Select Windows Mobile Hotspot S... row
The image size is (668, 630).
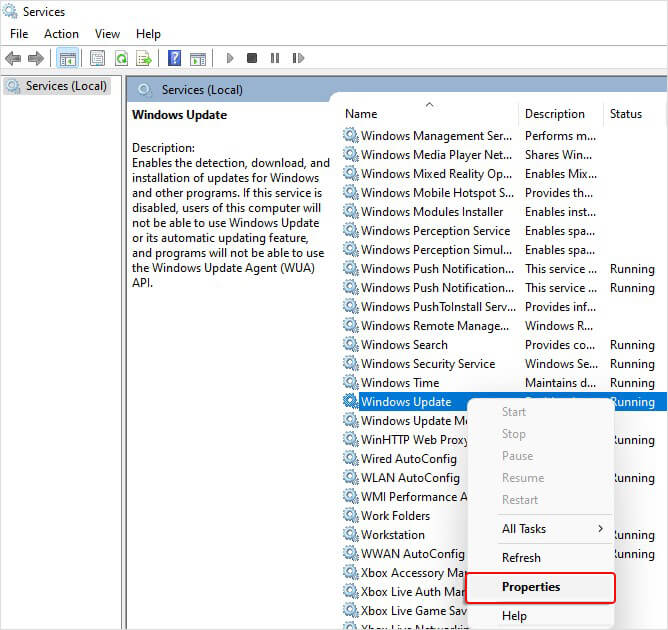(437, 193)
